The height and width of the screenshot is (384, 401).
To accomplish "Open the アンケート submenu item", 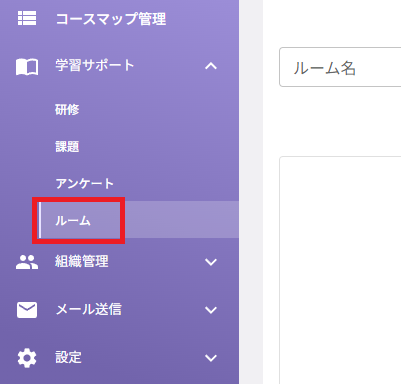I will [x=85, y=184].
